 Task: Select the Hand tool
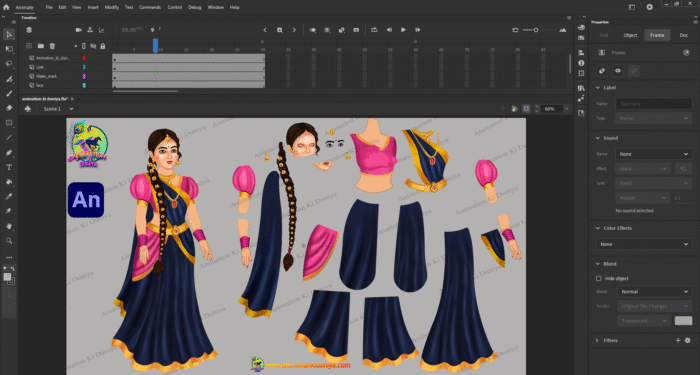coord(9,226)
